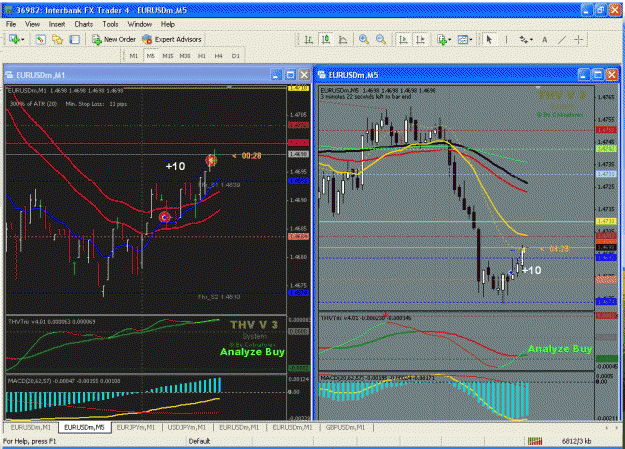The width and height of the screenshot is (625, 449).
Task: Click the EURUSDm,M1 window title icon
Action: (x=9, y=75)
